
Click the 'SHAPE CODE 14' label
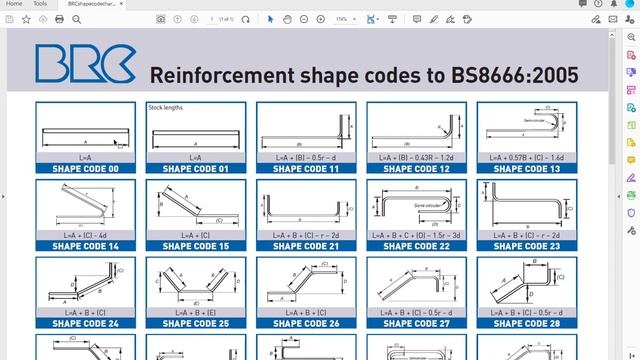pyautogui.click(x=86, y=246)
